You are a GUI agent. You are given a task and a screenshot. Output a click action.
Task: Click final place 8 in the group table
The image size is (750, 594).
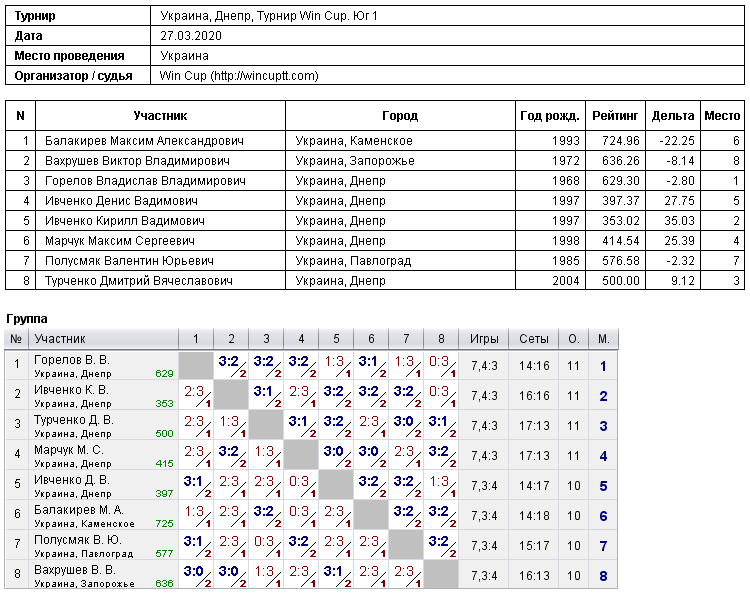(603, 576)
